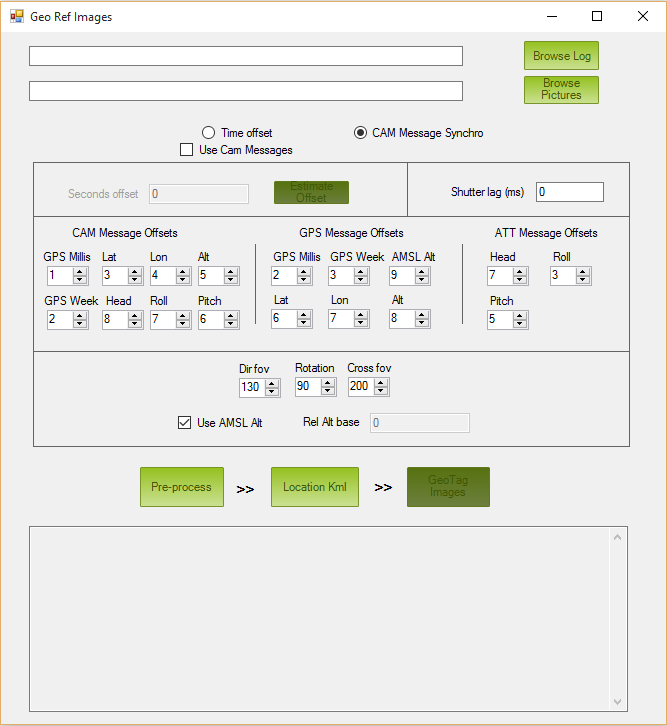This screenshot has width=667, height=726.
Task: Click the Pre-process button
Action: [x=181, y=487]
